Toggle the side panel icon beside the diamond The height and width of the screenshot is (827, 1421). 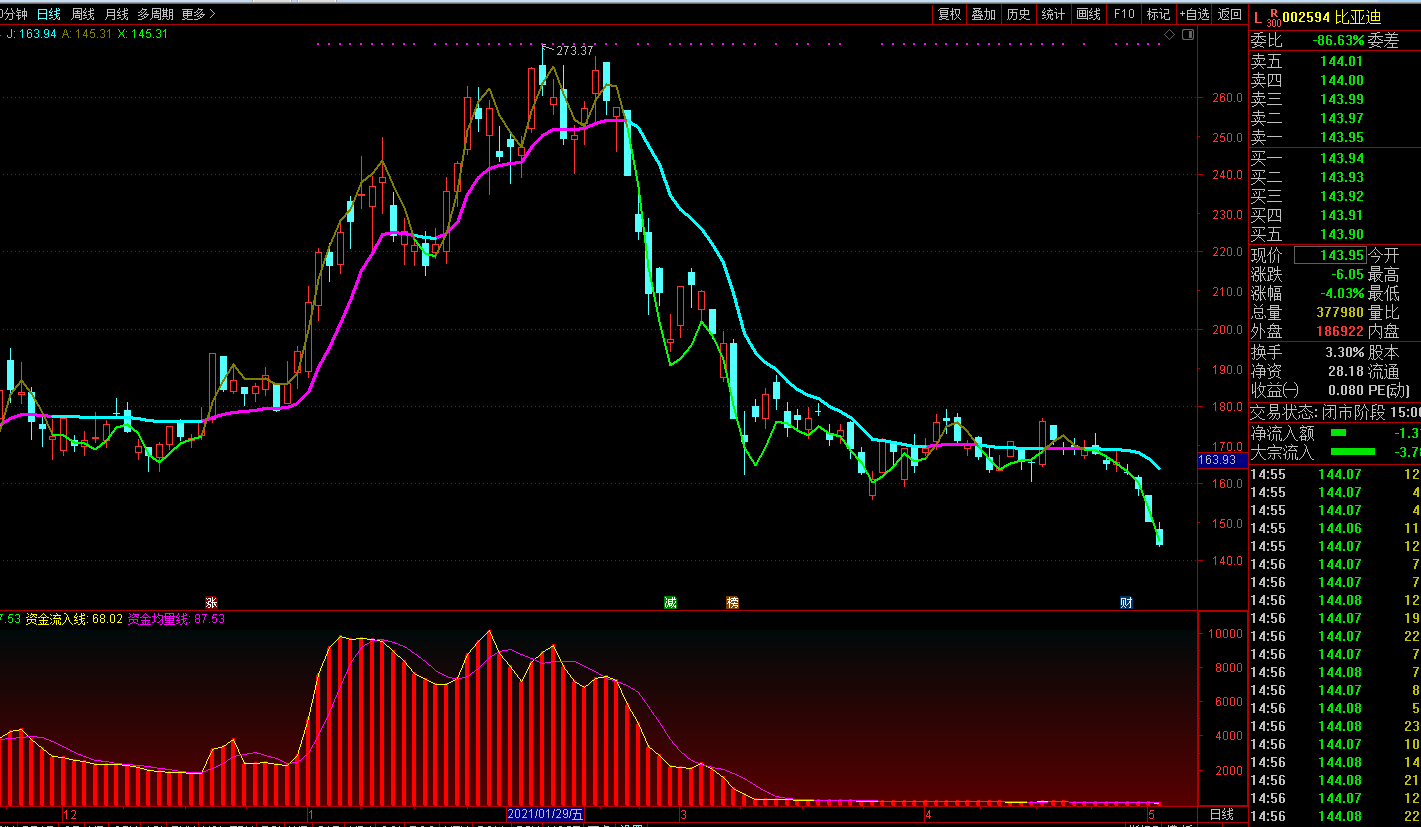coord(1187,35)
